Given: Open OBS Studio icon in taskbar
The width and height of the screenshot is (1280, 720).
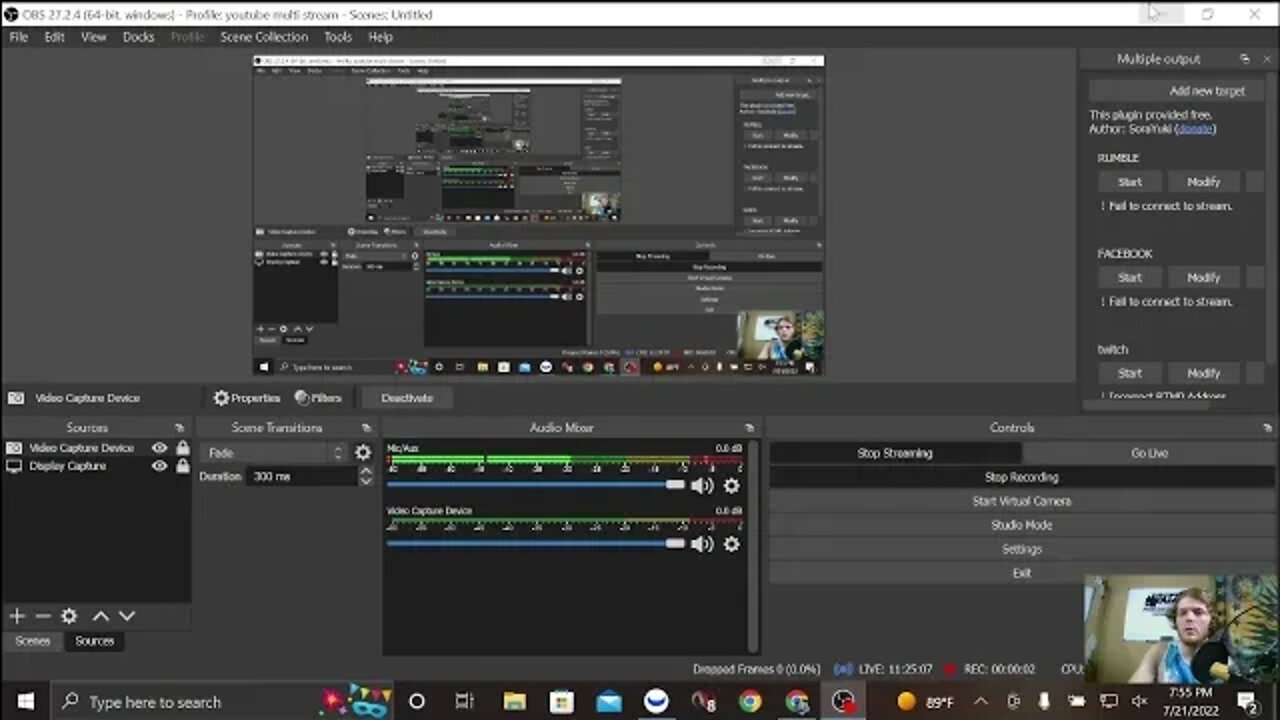Looking at the screenshot, I should tap(845, 701).
